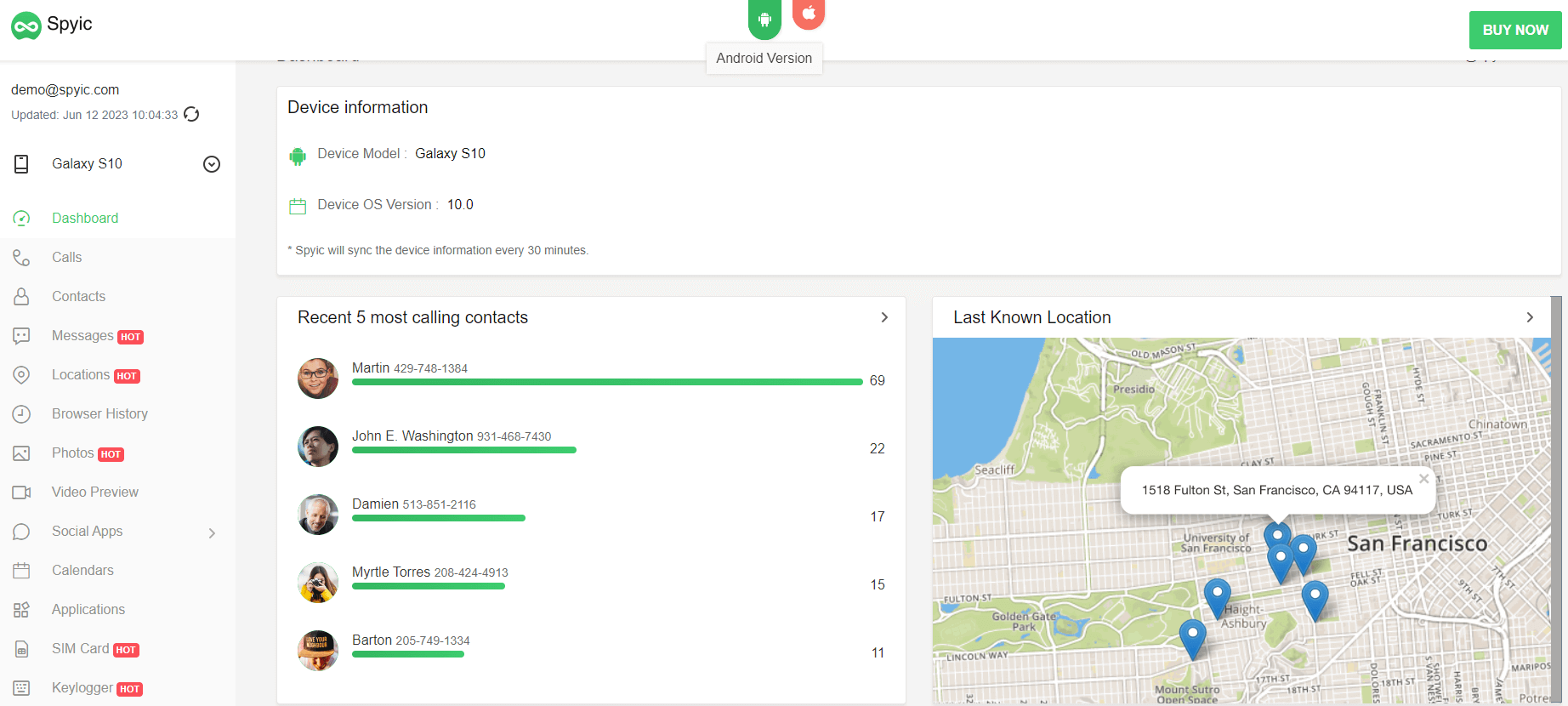Click Barton's contact avatar

(x=318, y=651)
